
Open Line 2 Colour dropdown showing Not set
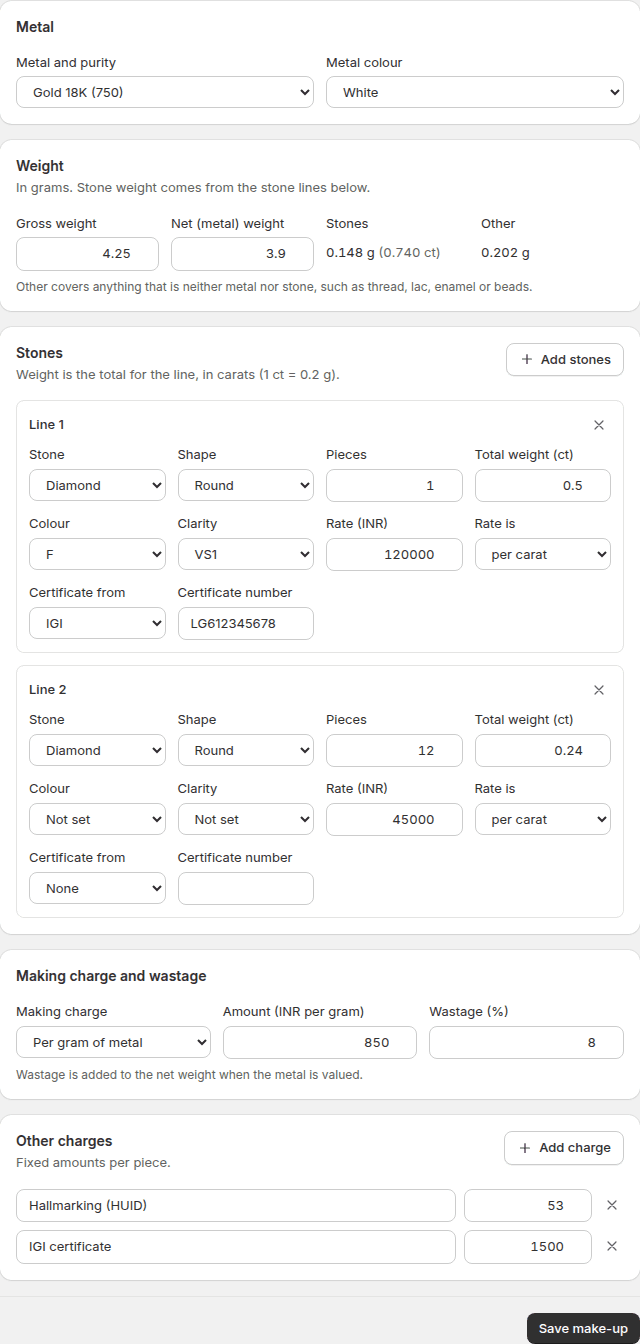tap(97, 819)
